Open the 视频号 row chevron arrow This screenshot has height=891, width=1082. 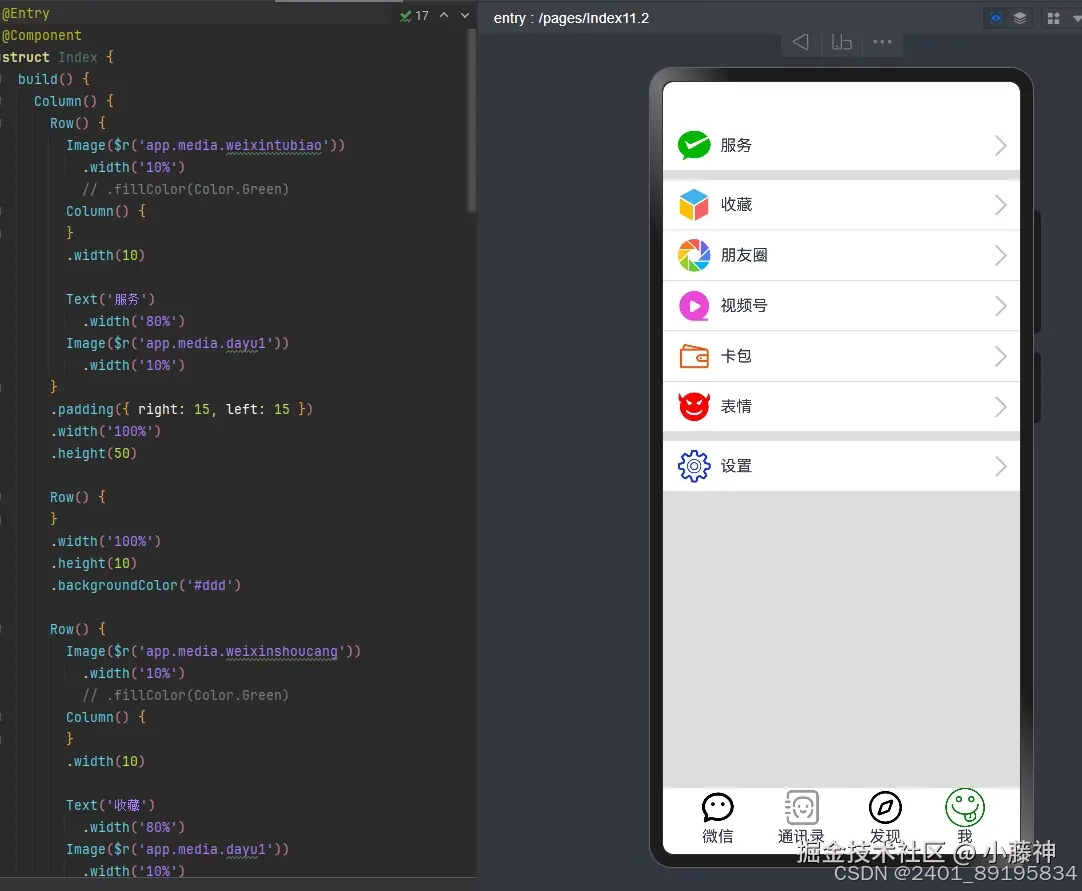[x=1001, y=306]
